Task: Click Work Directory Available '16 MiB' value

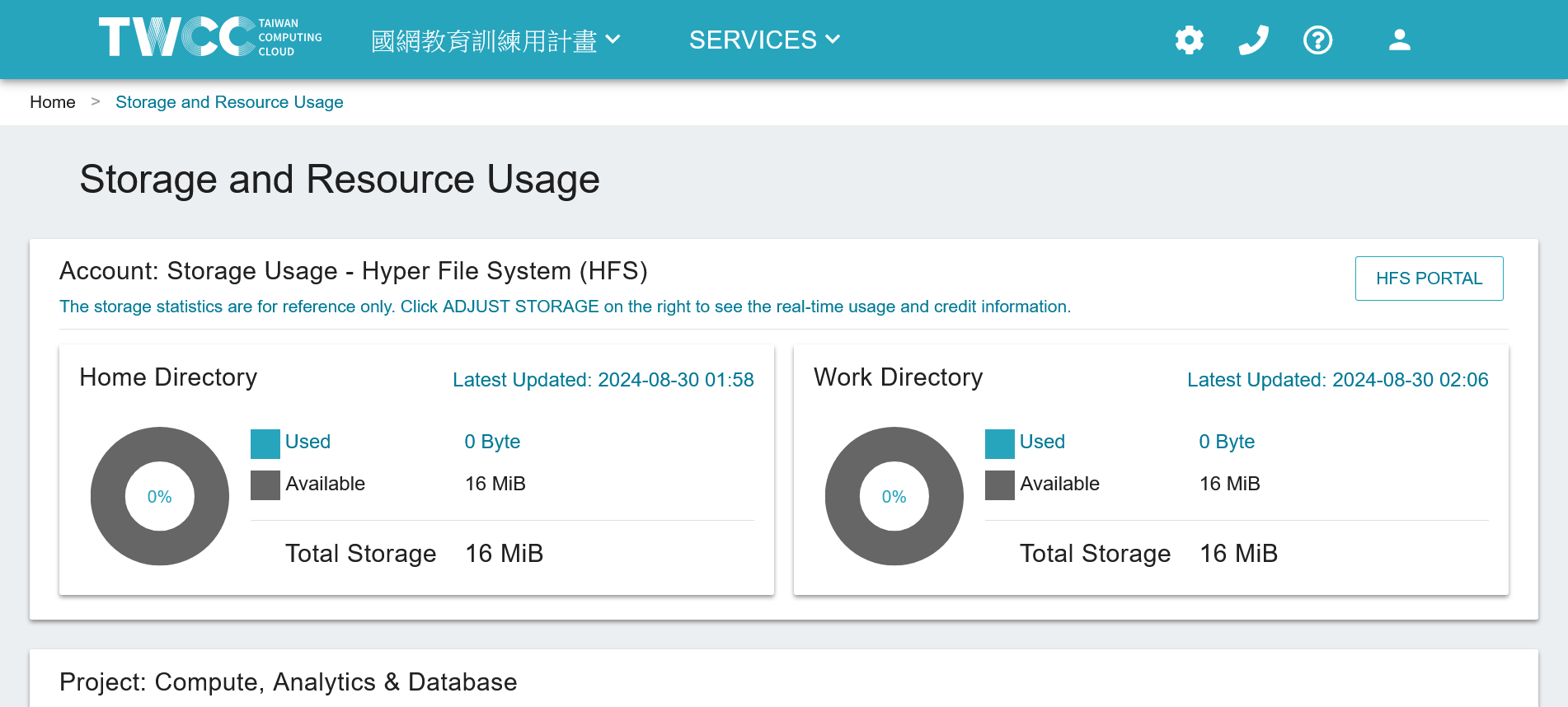Action: [1230, 484]
